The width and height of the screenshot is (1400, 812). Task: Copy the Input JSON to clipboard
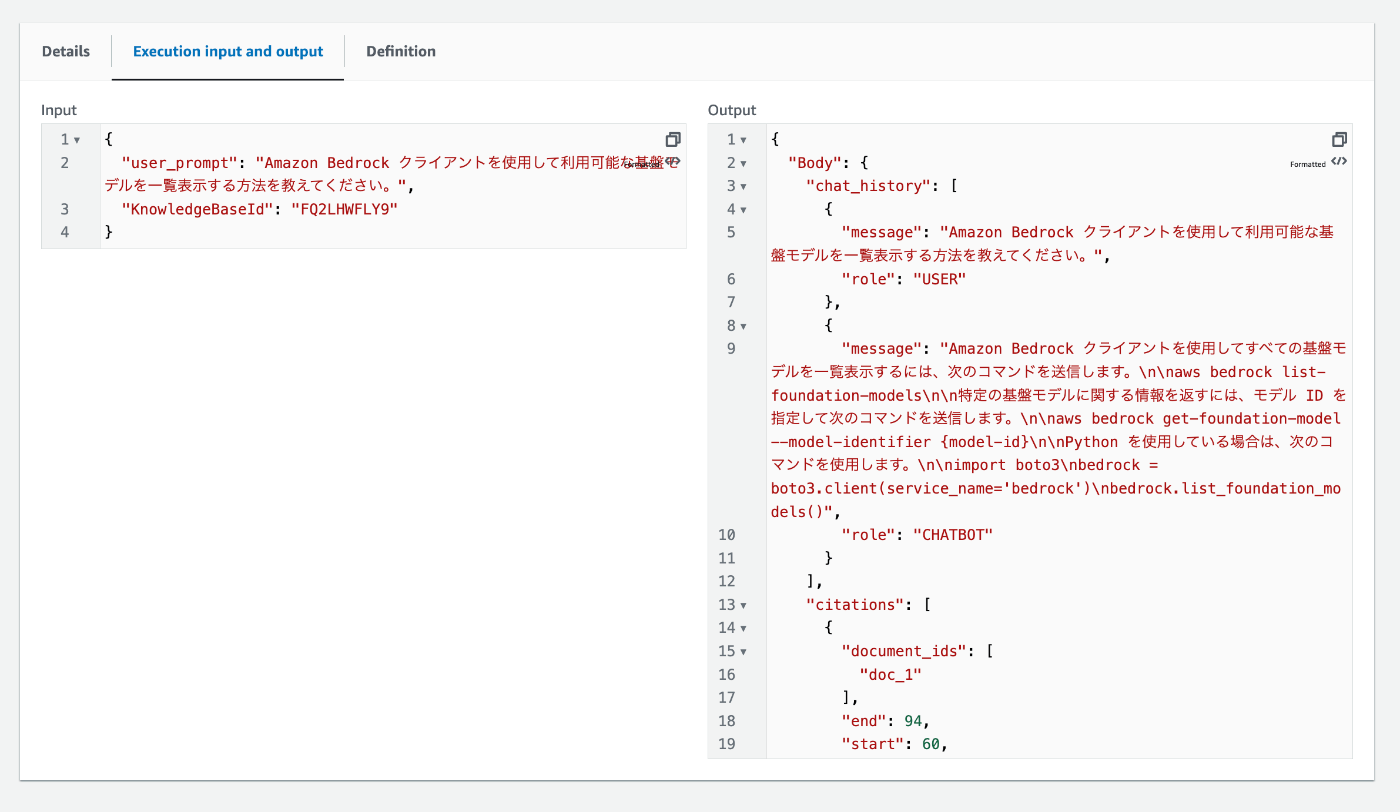(673, 139)
